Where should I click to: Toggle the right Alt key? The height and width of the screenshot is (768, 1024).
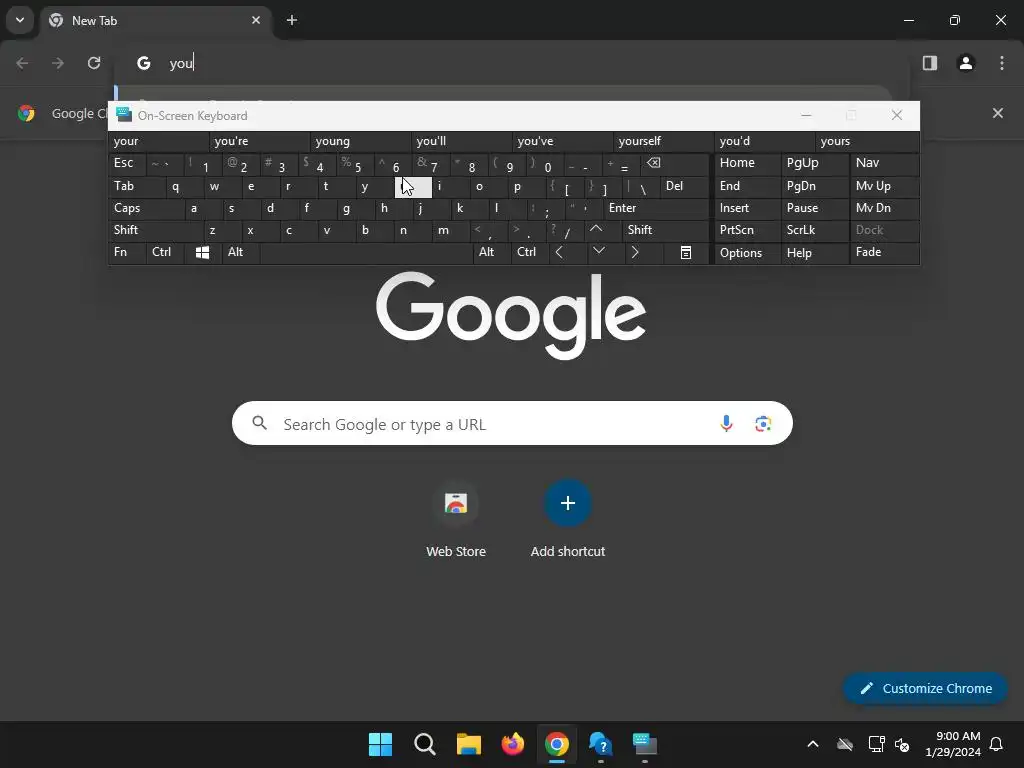pos(492,252)
